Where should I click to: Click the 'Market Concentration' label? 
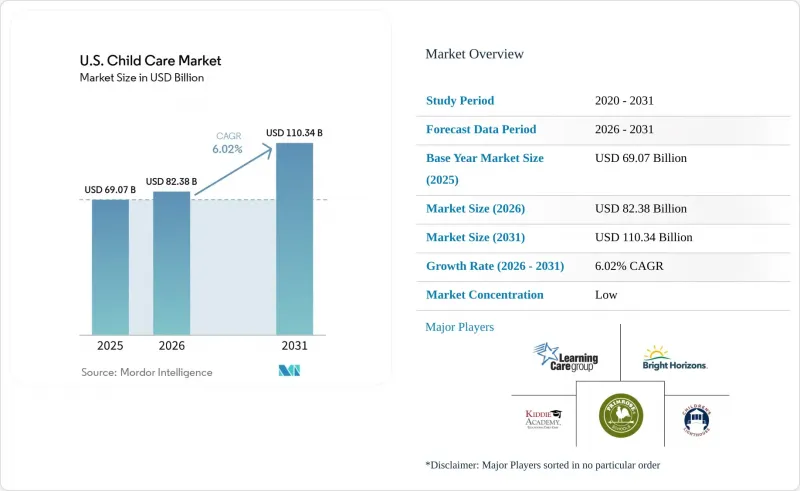[485, 294]
